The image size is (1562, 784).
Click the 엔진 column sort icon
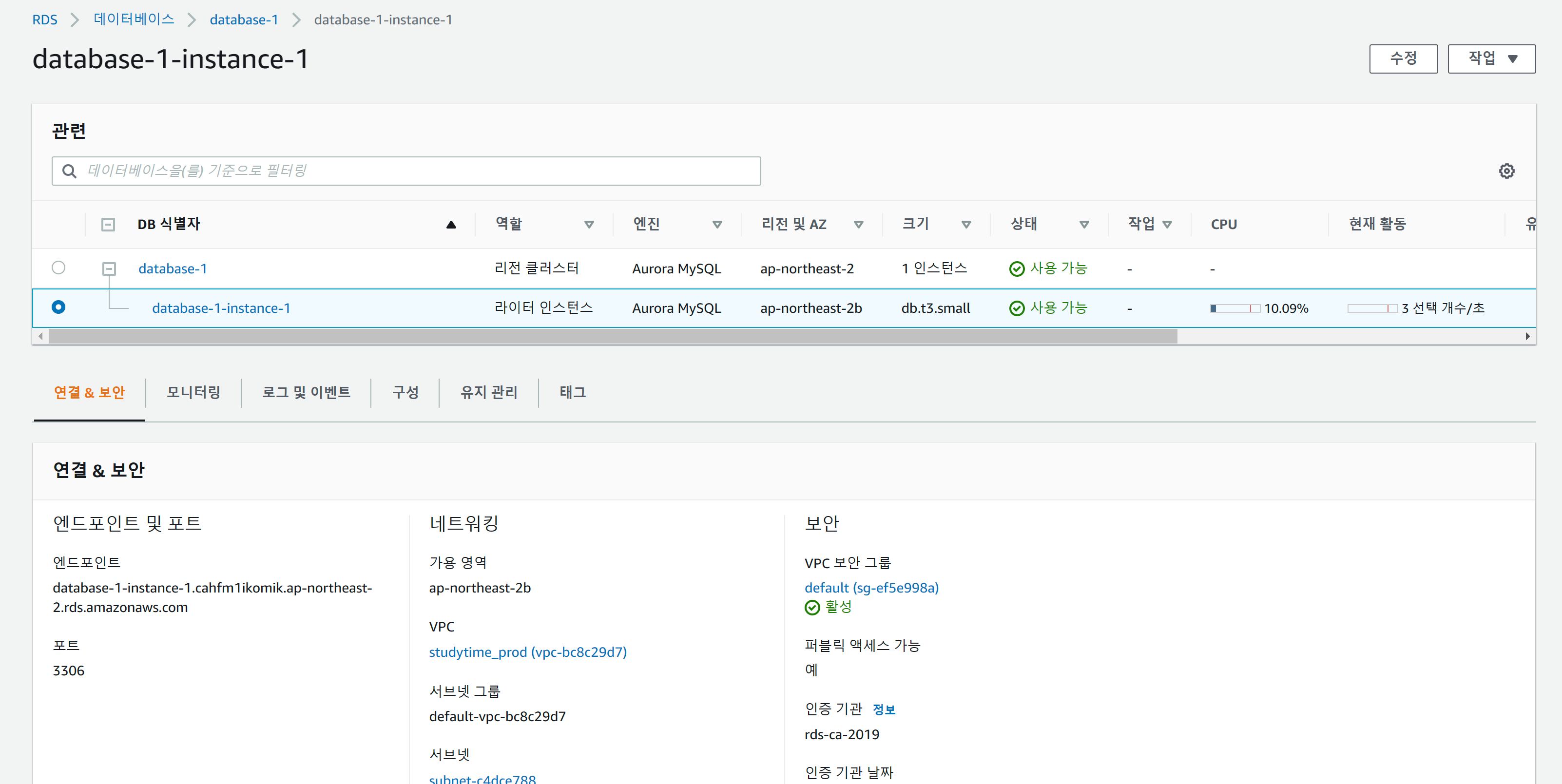[x=717, y=224]
